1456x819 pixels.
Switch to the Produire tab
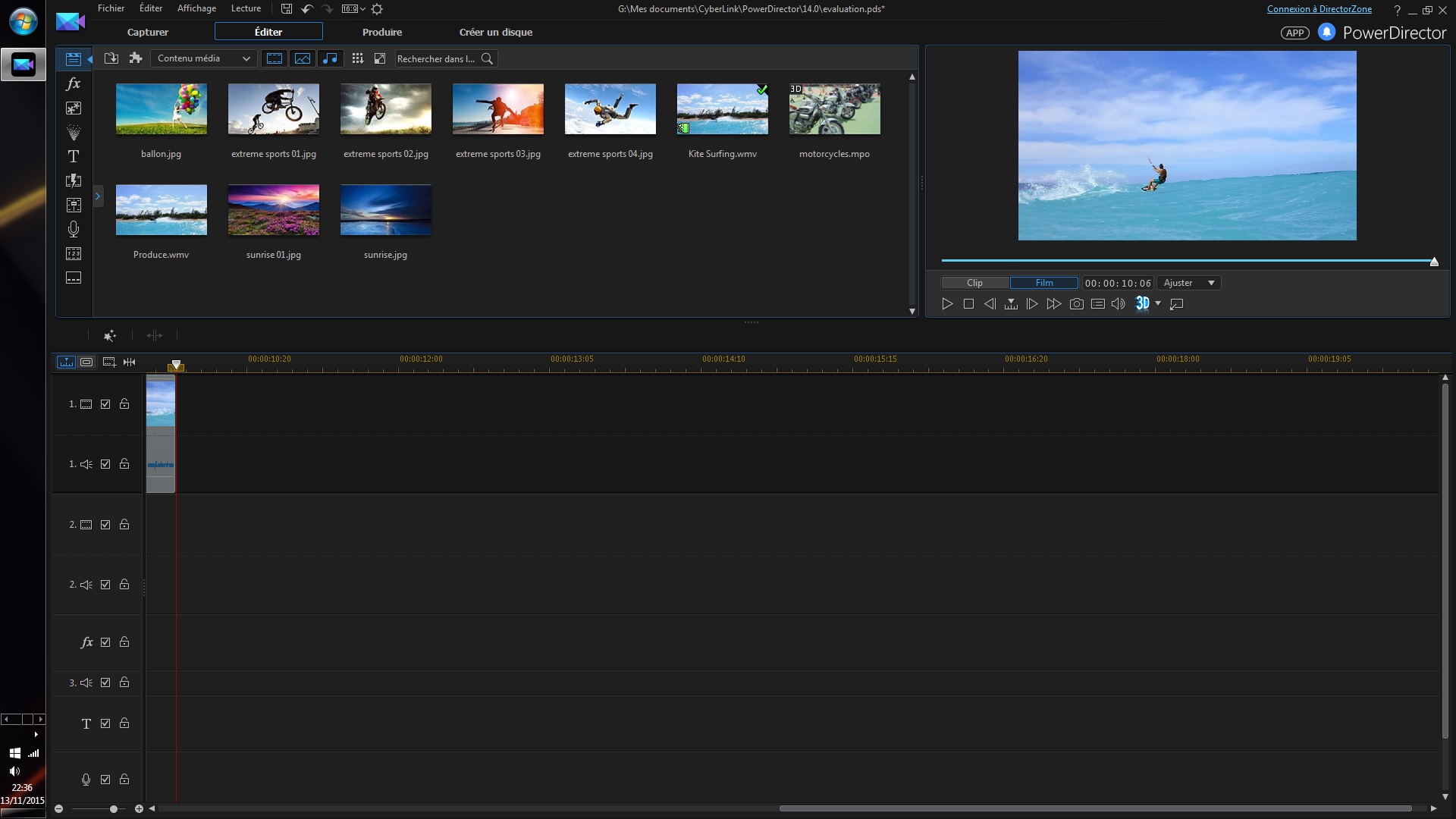pyautogui.click(x=382, y=32)
